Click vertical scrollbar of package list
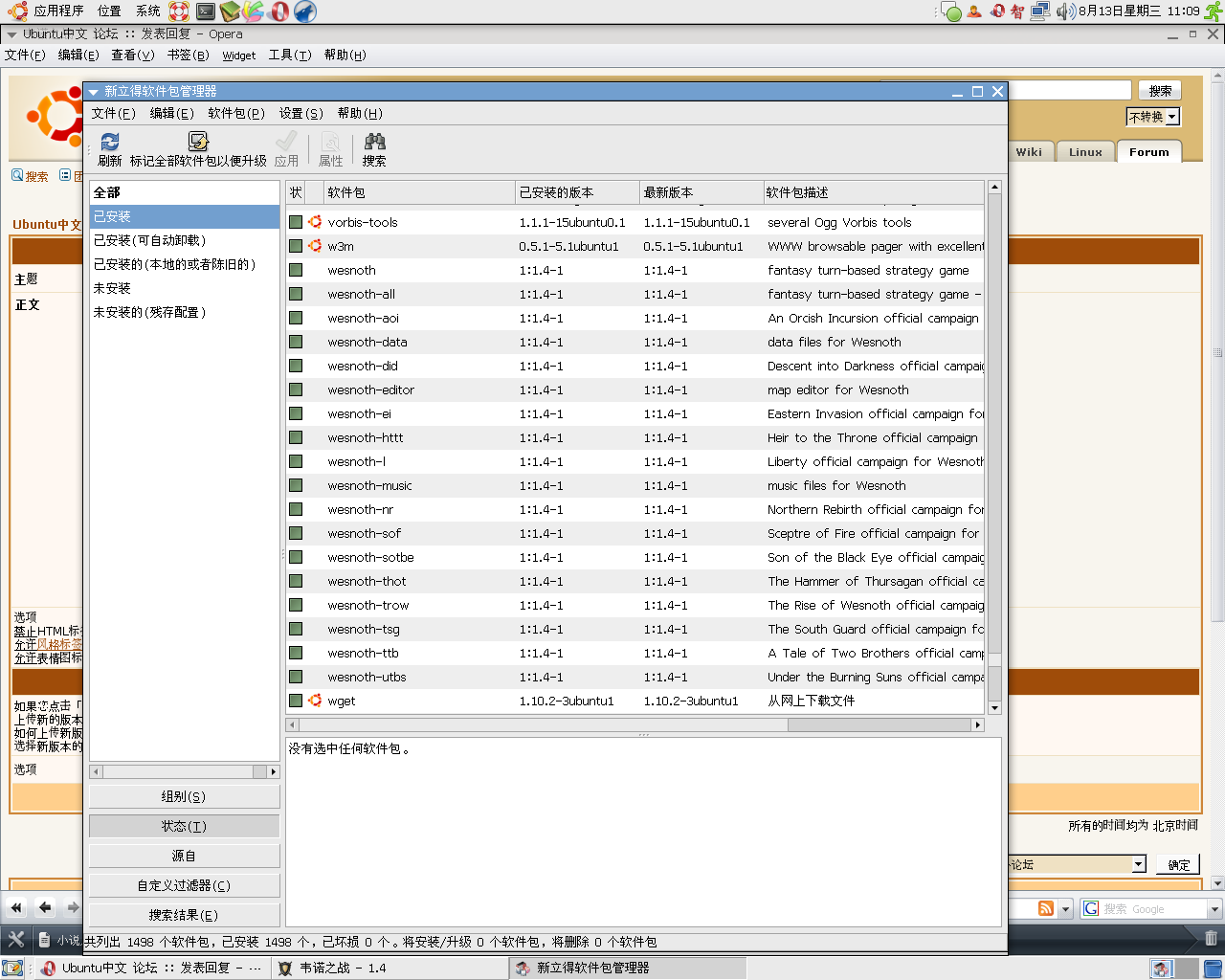 [x=994, y=447]
